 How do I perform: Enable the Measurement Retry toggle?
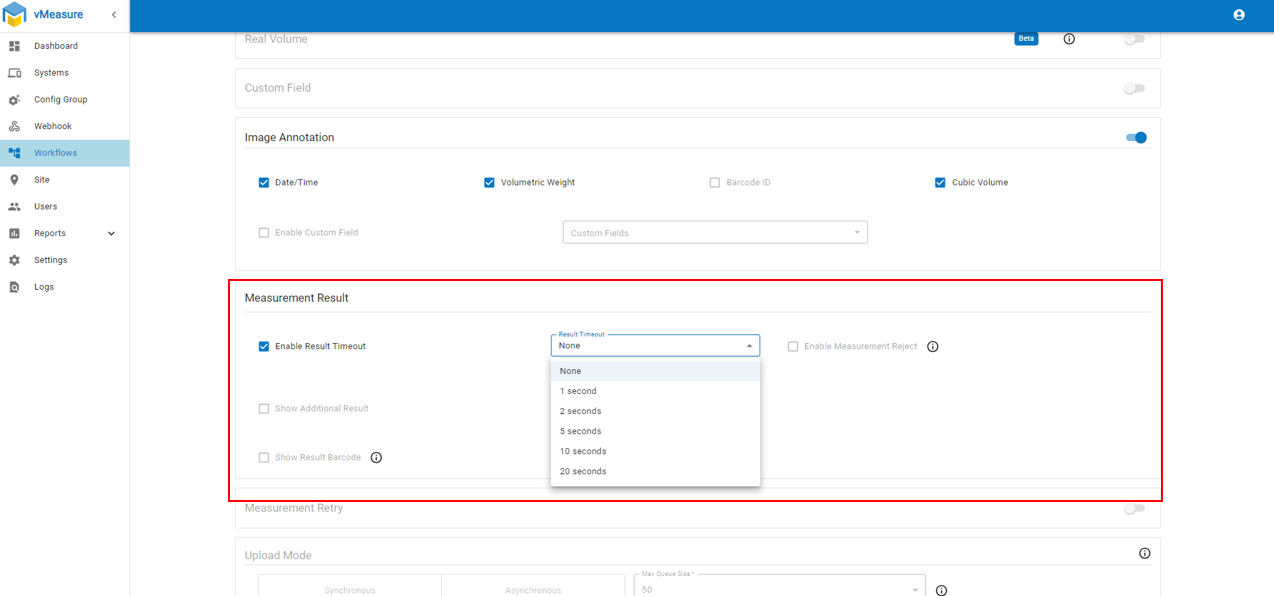pyautogui.click(x=1133, y=509)
